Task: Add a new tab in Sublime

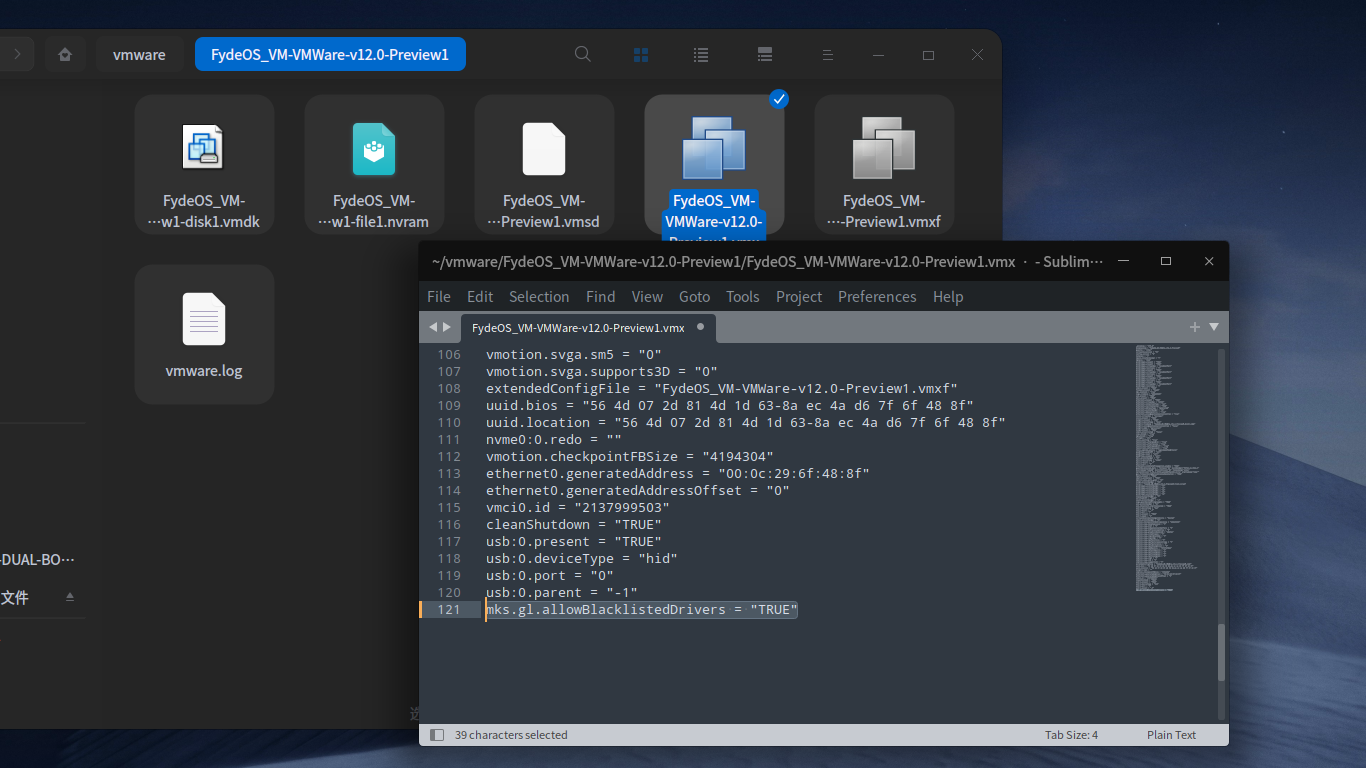Action: tap(1194, 327)
